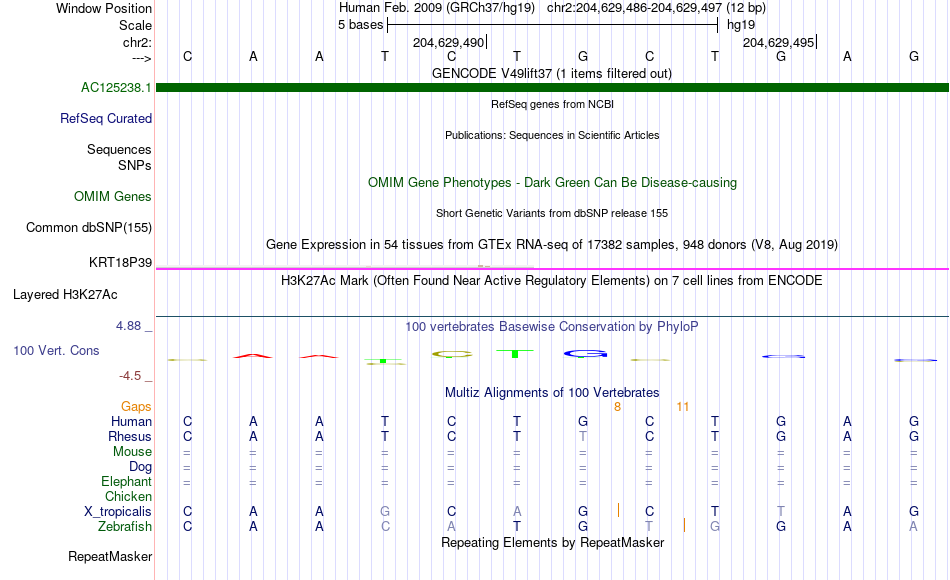The width and height of the screenshot is (950, 580).
Task: Open the RefSeq Curated track label
Action: pyautogui.click(x=105, y=118)
